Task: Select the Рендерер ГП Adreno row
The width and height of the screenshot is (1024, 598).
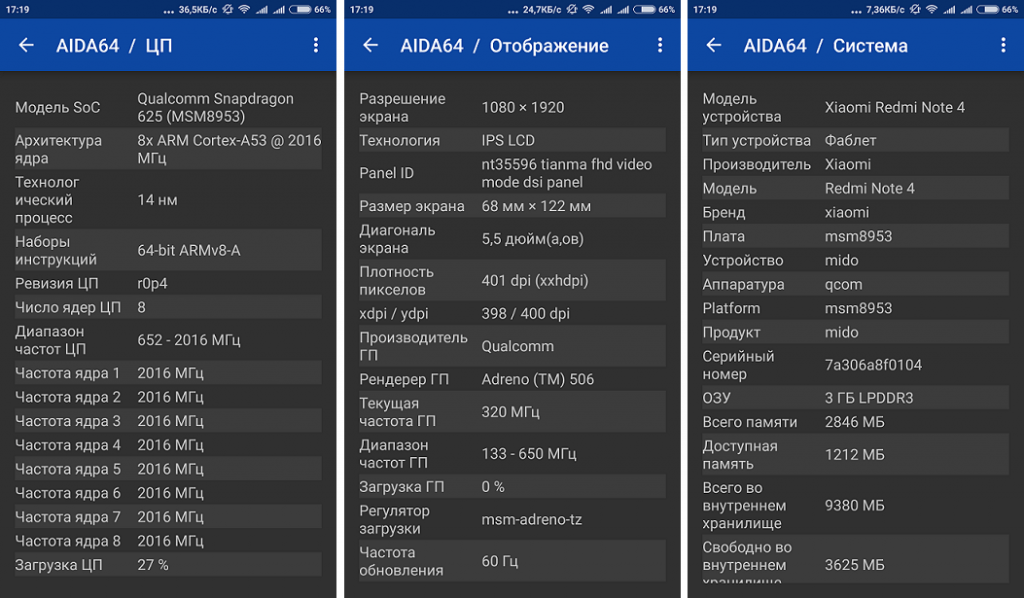Action: pyautogui.click(x=512, y=379)
